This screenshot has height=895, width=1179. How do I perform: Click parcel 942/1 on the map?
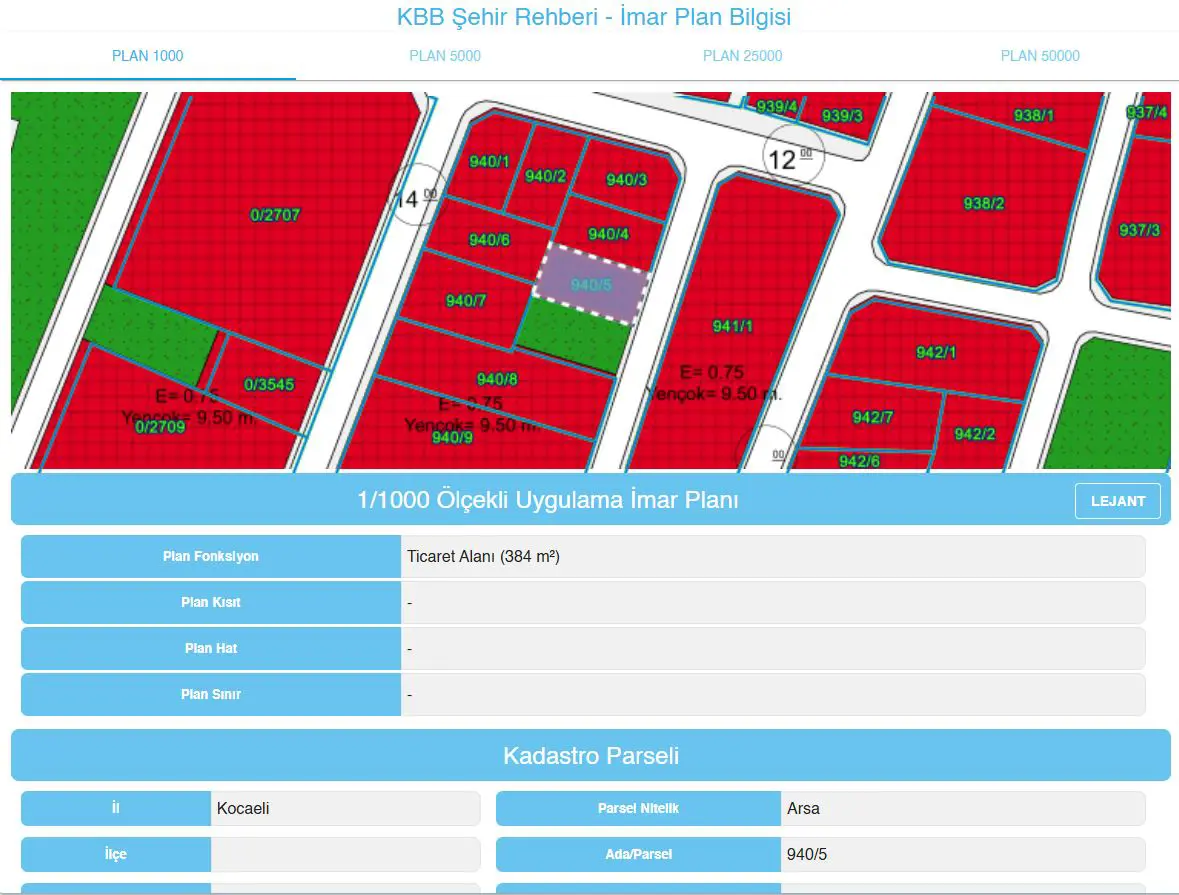(x=935, y=352)
